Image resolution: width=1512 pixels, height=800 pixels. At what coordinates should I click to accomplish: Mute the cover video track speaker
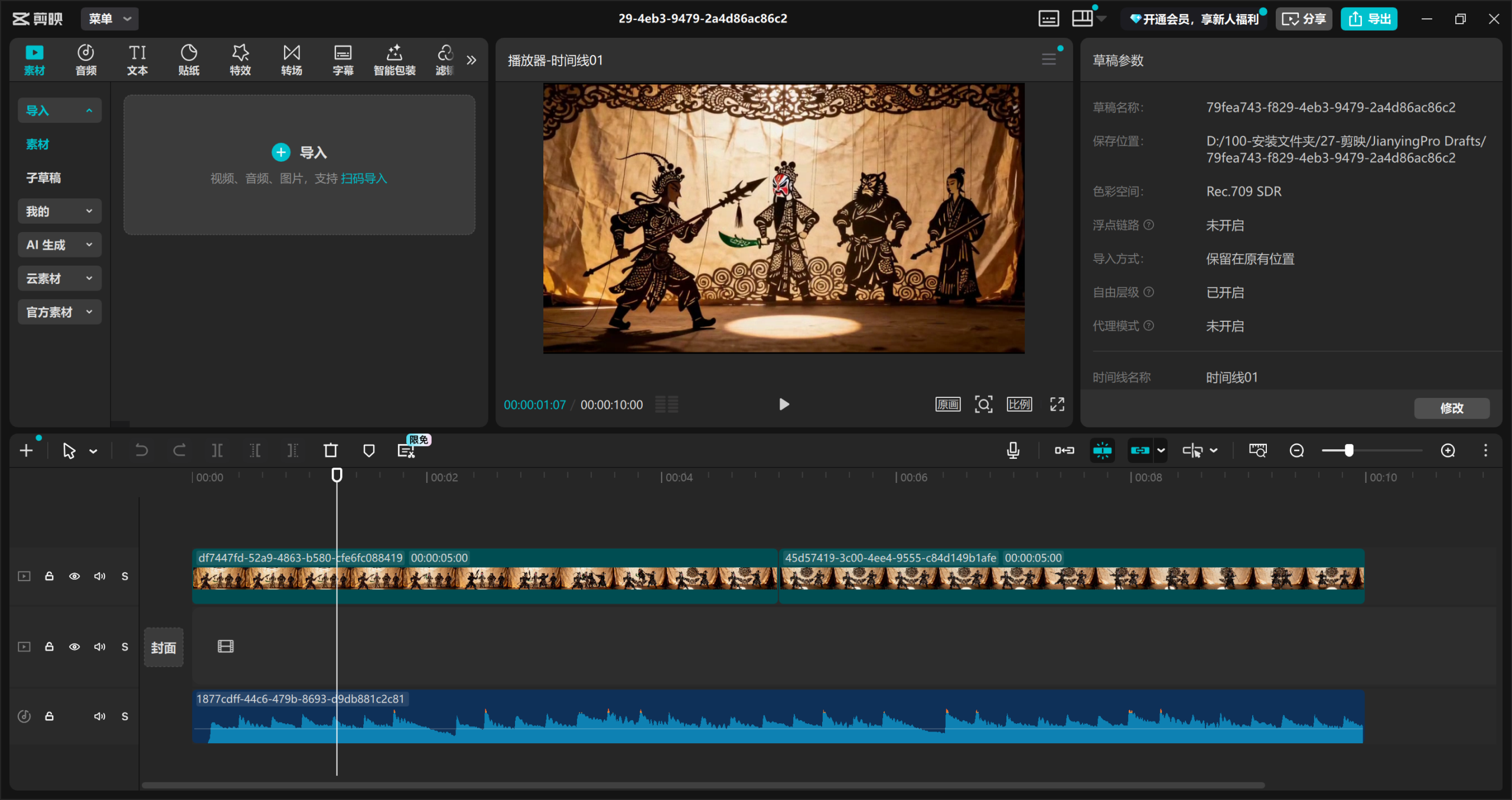click(99, 647)
